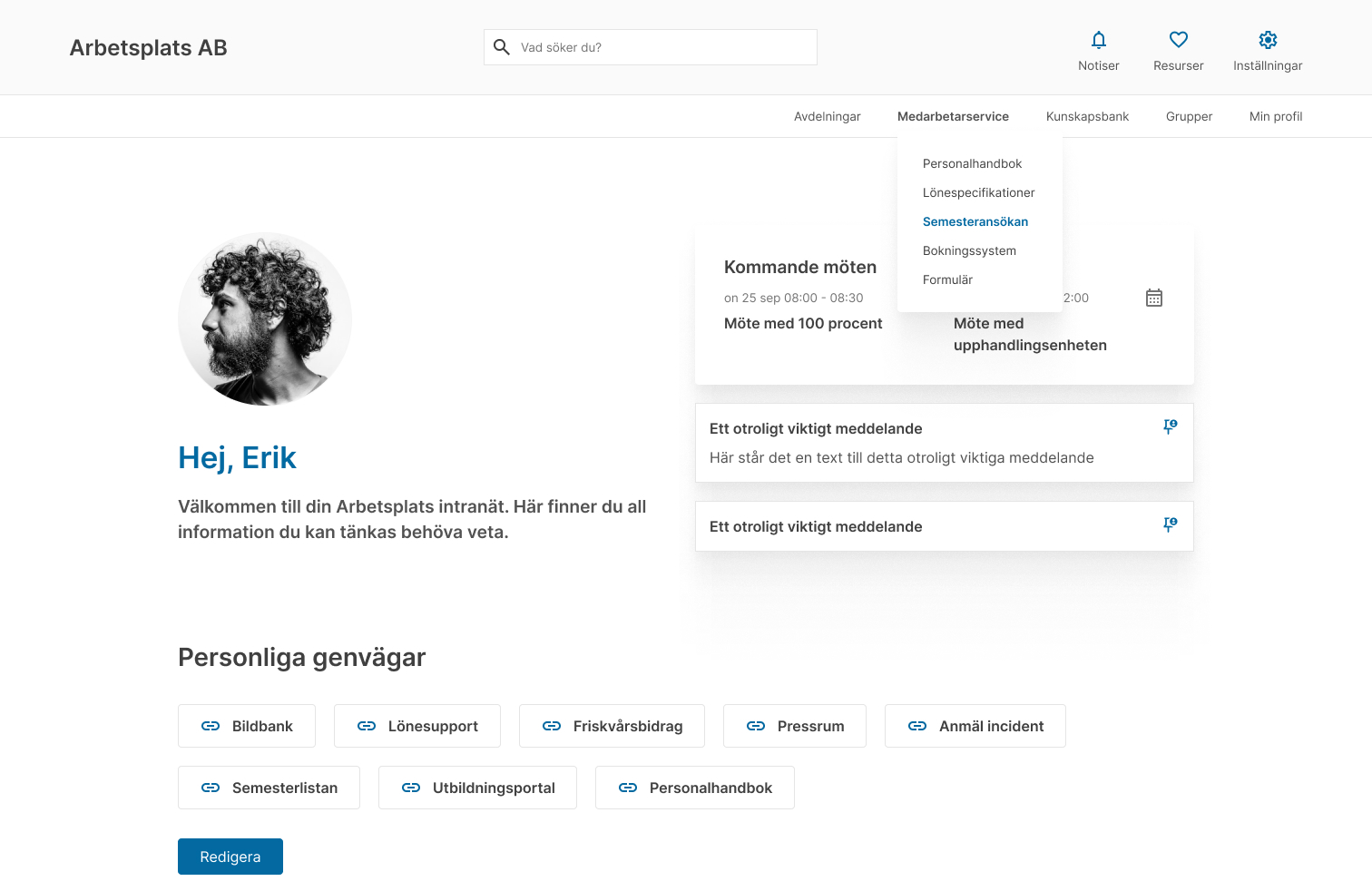The width and height of the screenshot is (1372, 891).
Task: Open Inställningar gear icon
Action: [x=1267, y=40]
